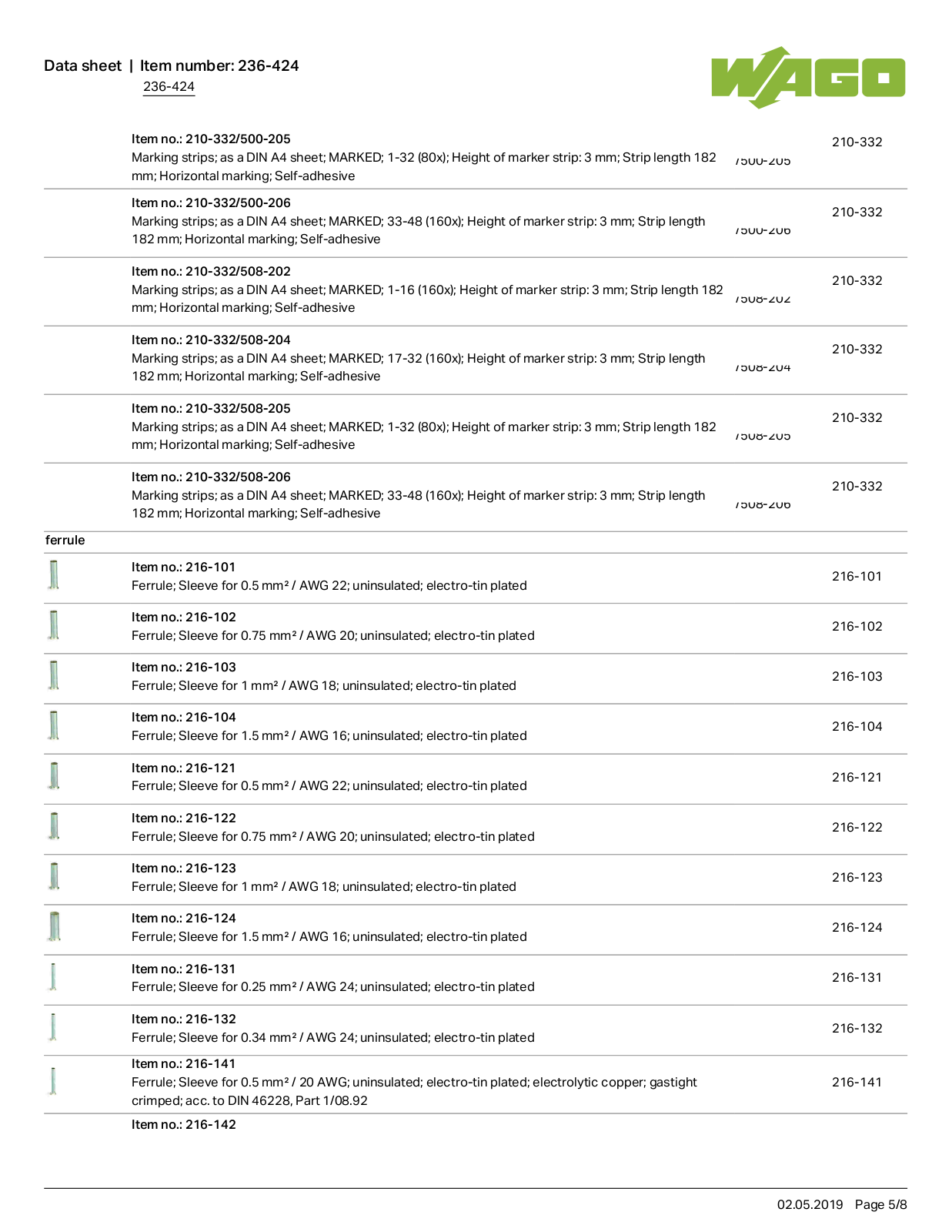The height and width of the screenshot is (1232, 952).
Task: Open the 216-122 link in right column
Action: click(x=857, y=827)
